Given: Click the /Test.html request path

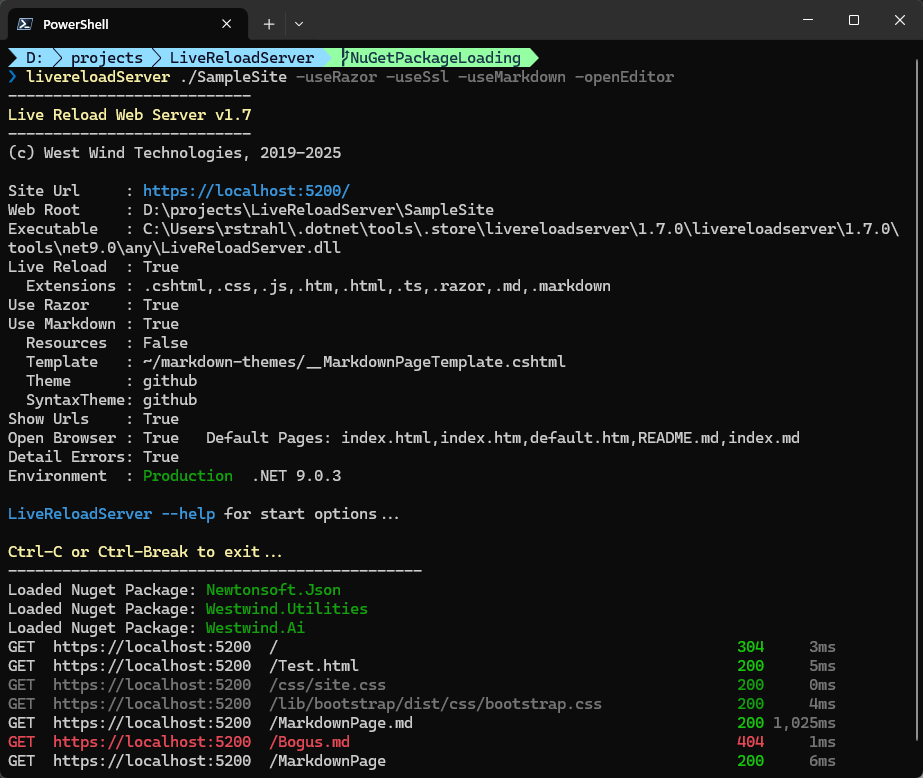Looking at the screenshot, I should point(314,666).
